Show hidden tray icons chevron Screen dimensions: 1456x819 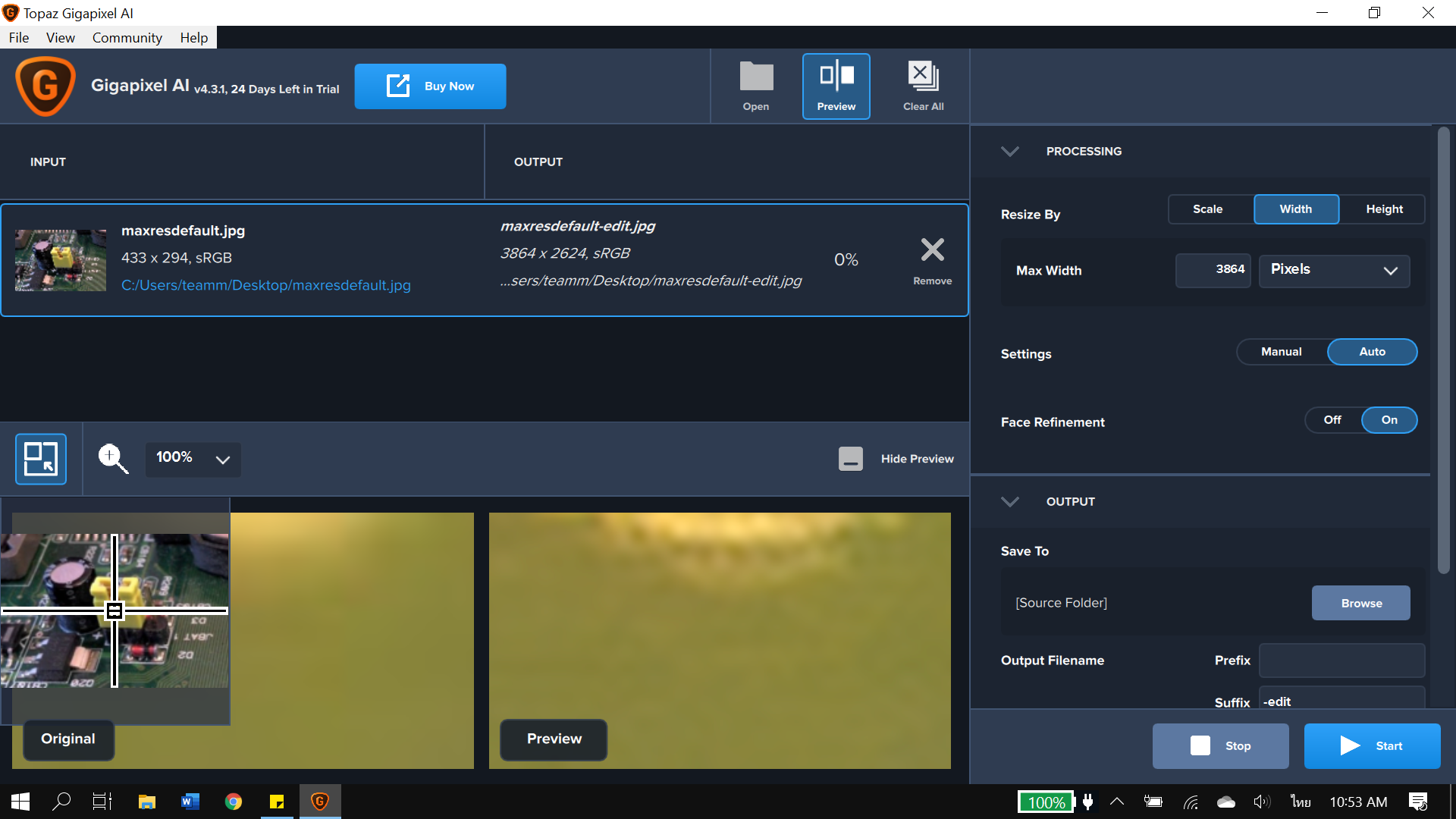[x=1117, y=801]
